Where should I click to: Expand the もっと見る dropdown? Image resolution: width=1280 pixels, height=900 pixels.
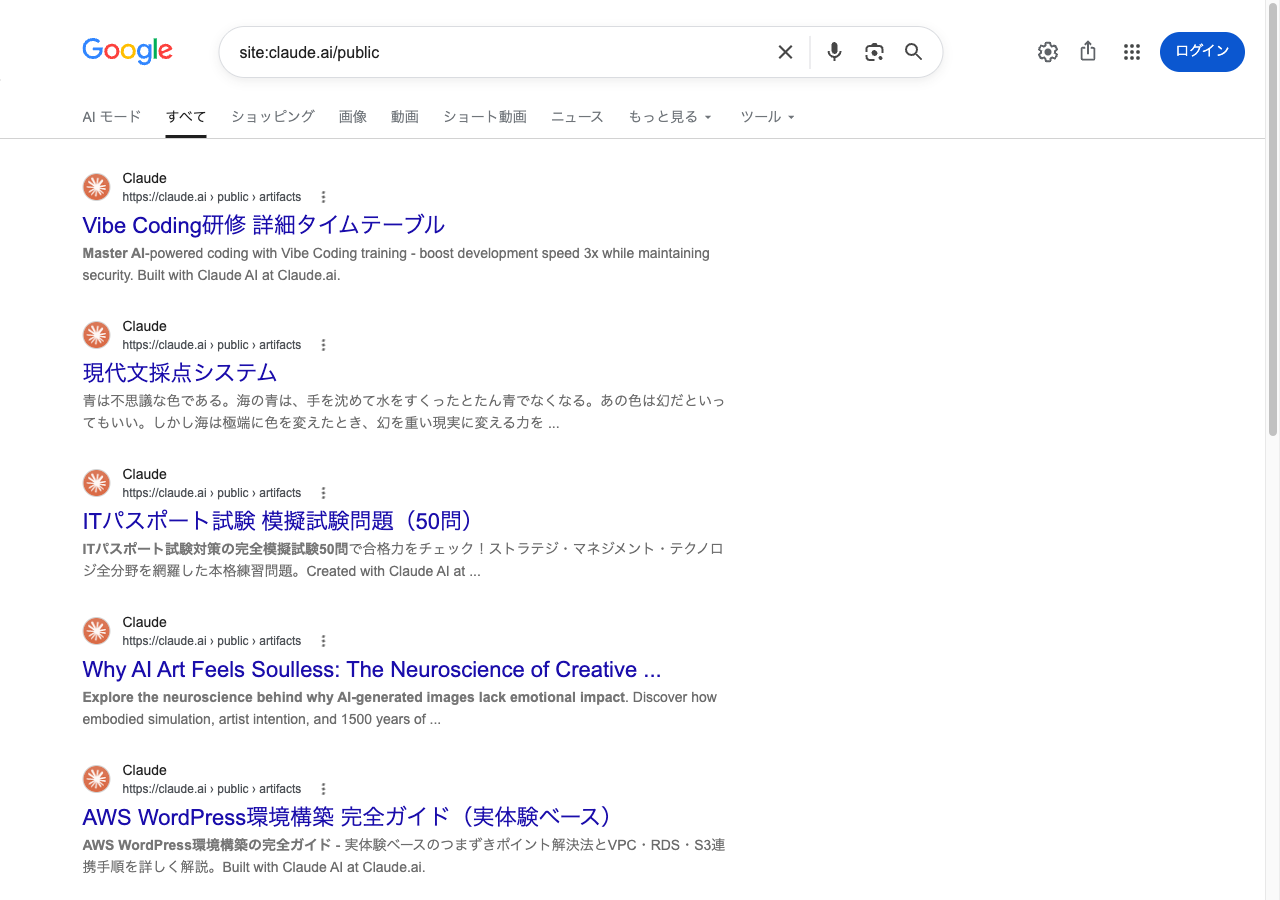click(x=670, y=117)
